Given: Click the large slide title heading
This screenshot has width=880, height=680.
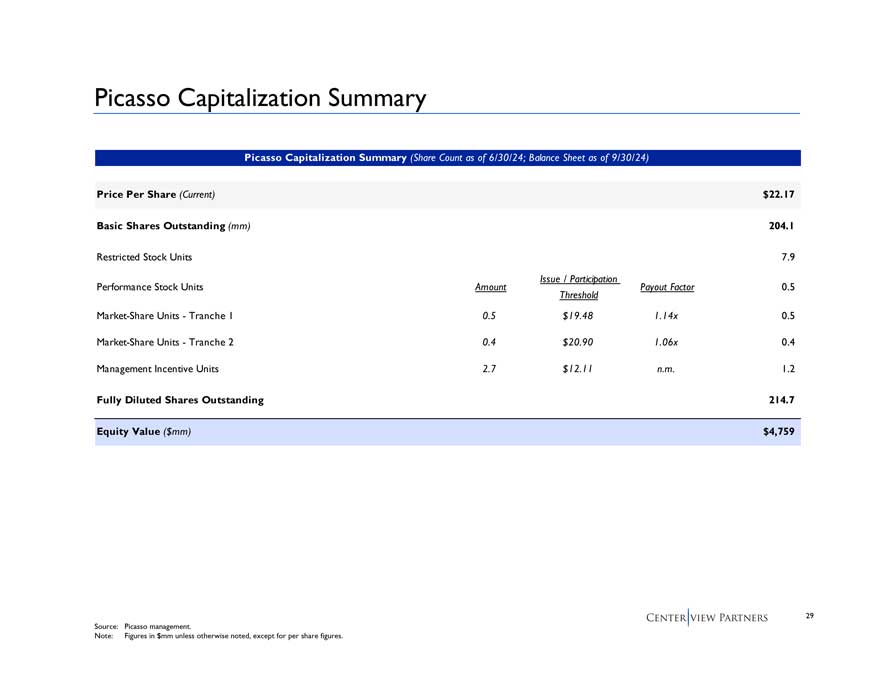Looking at the screenshot, I should (260, 98).
